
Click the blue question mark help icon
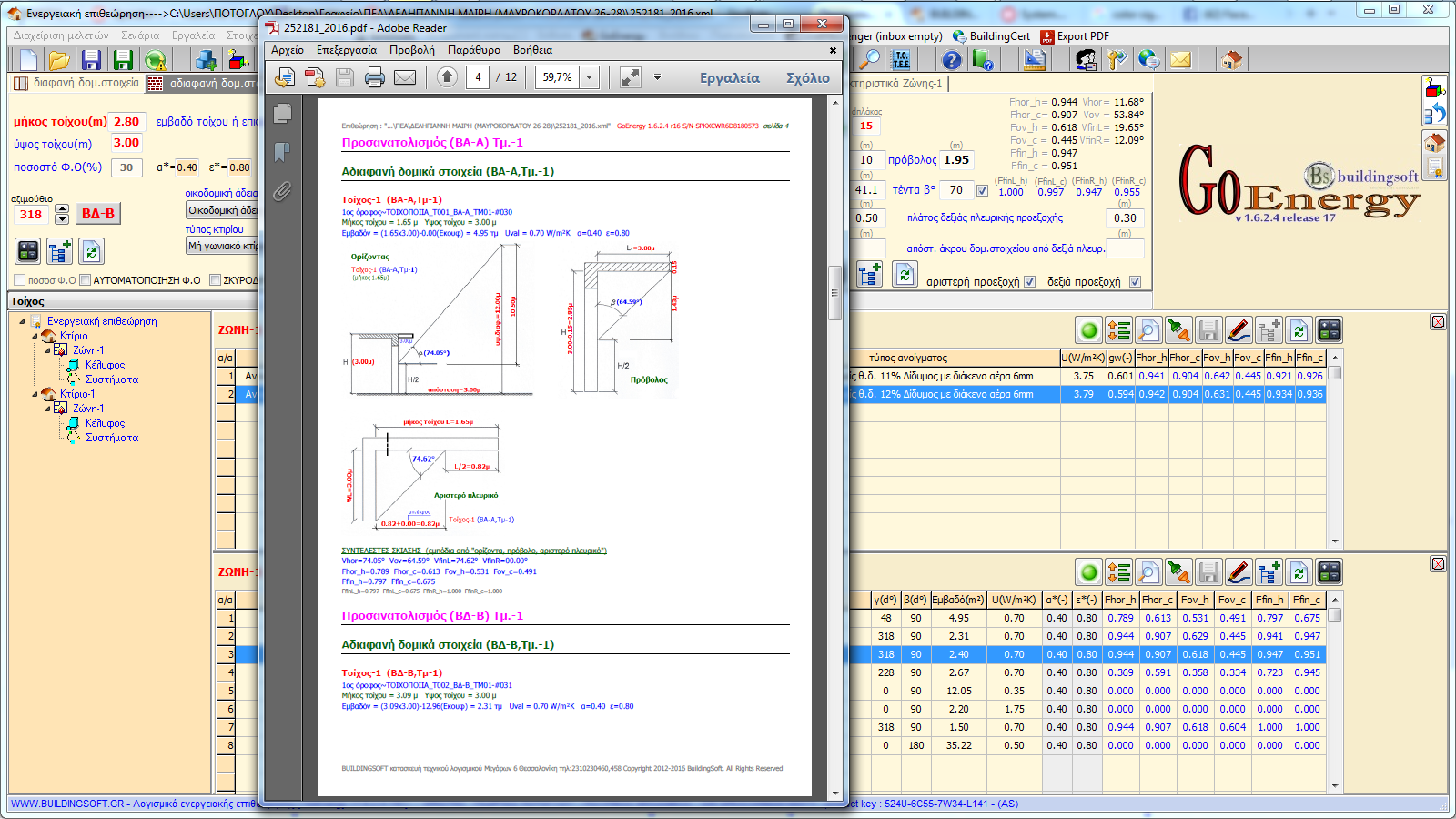click(951, 60)
